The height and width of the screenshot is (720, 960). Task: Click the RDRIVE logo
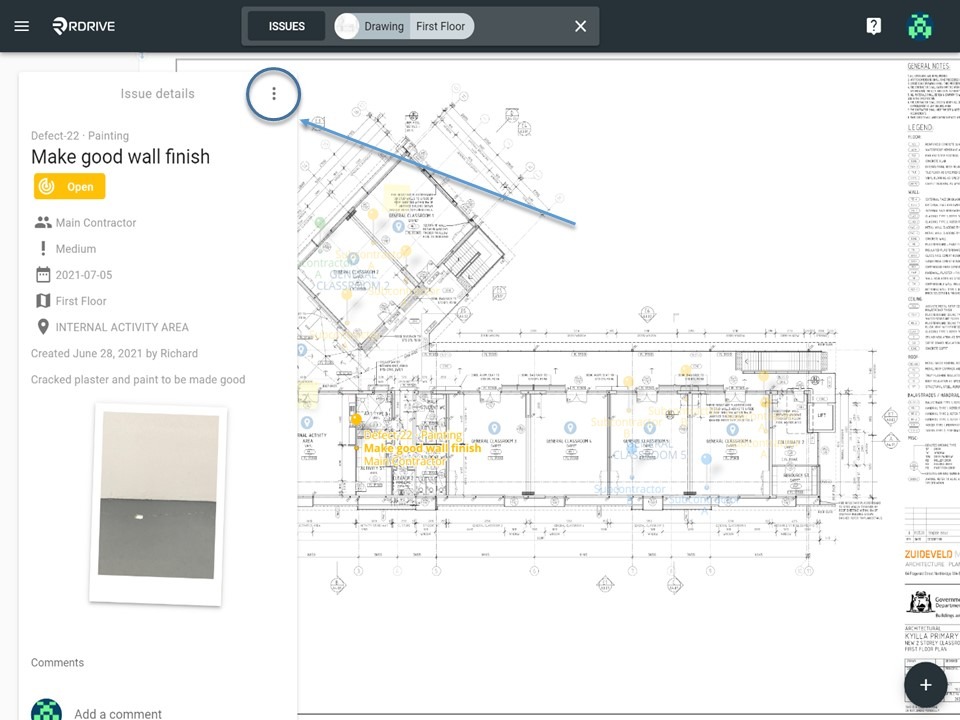click(x=84, y=26)
